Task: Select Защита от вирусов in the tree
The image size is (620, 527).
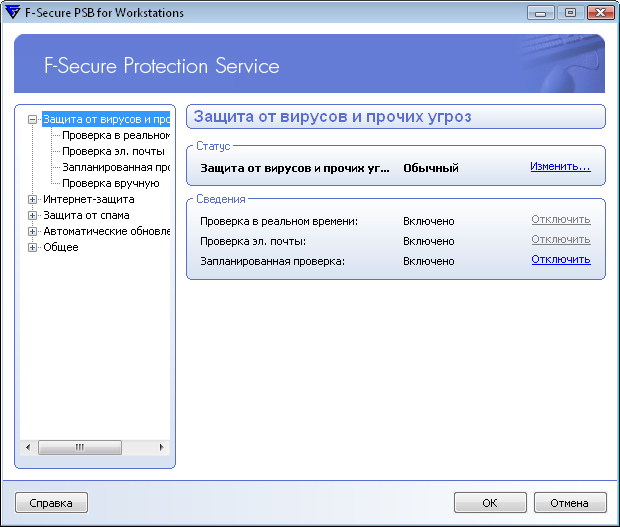Action: tap(106, 119)
